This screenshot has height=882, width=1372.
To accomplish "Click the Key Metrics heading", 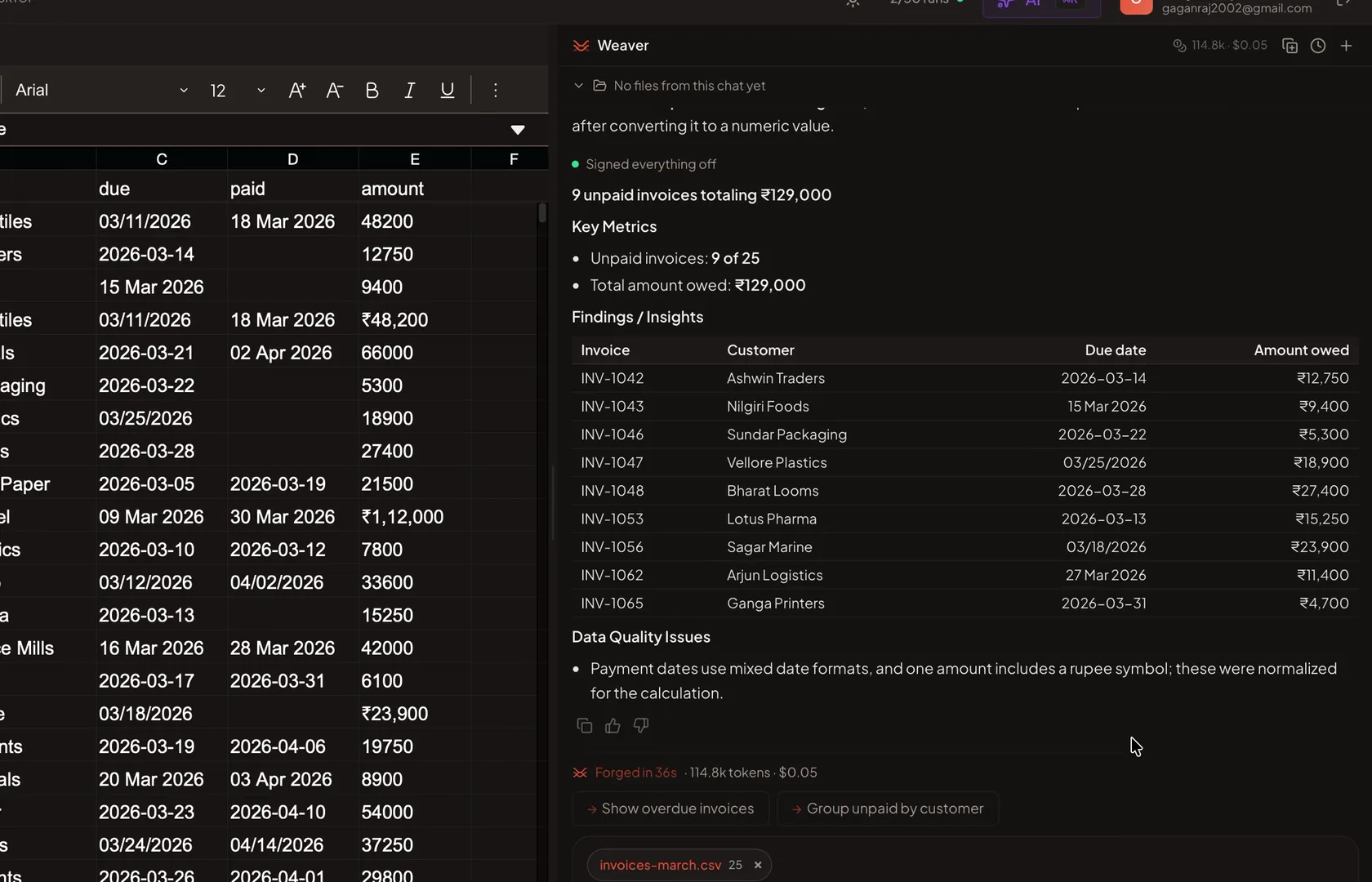I will click(614, 227).
